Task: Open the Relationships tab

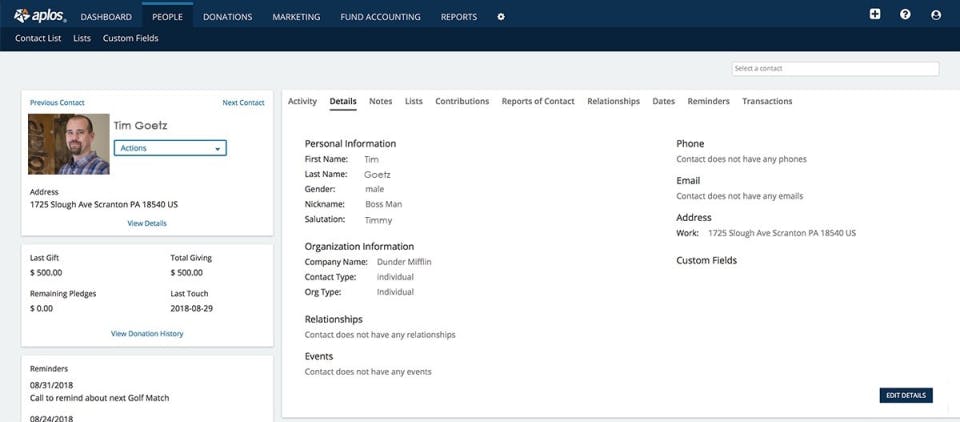Action: [x=613, y=101]
